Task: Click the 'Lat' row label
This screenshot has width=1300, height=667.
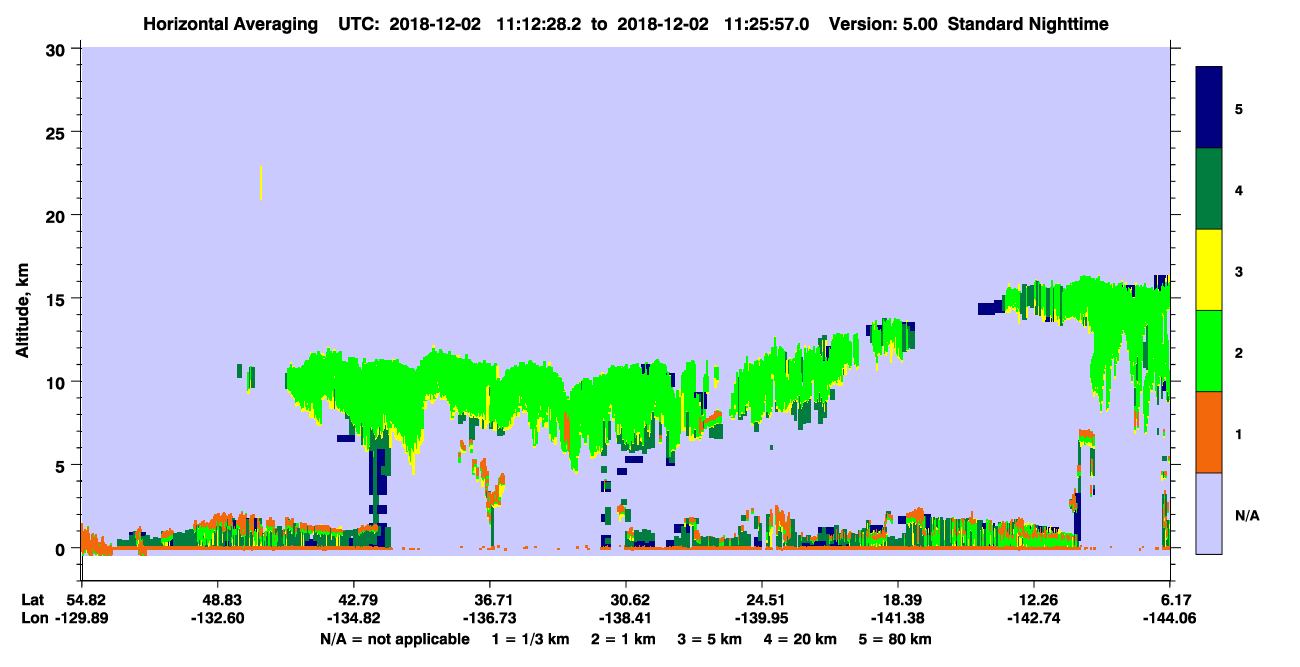Action: [33, 600]
